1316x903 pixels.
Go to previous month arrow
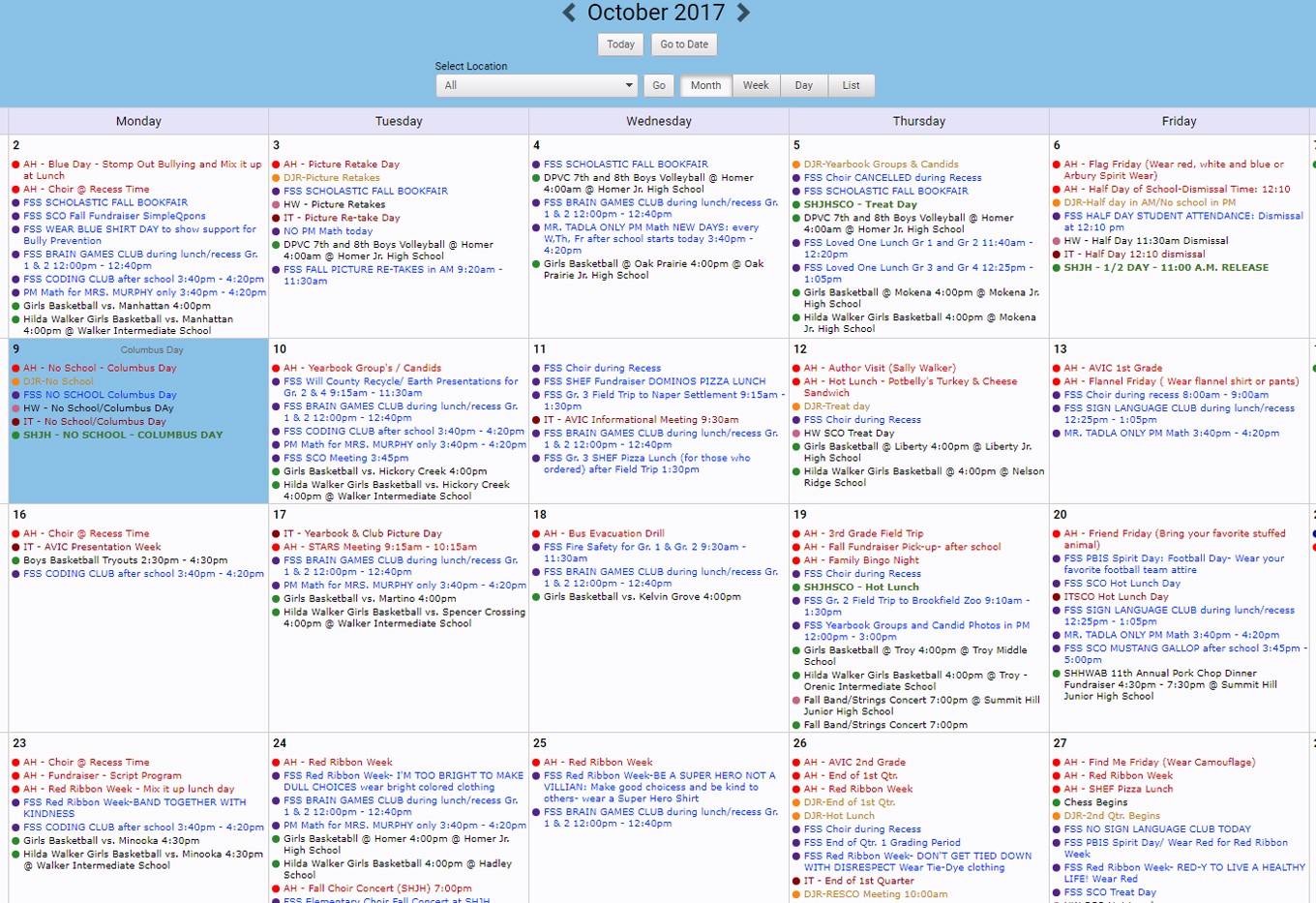coord(569,13)
